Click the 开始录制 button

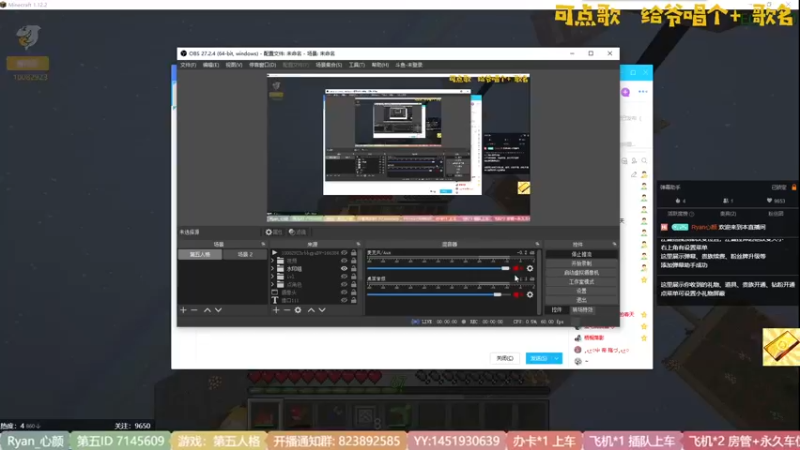coord(581,263)
